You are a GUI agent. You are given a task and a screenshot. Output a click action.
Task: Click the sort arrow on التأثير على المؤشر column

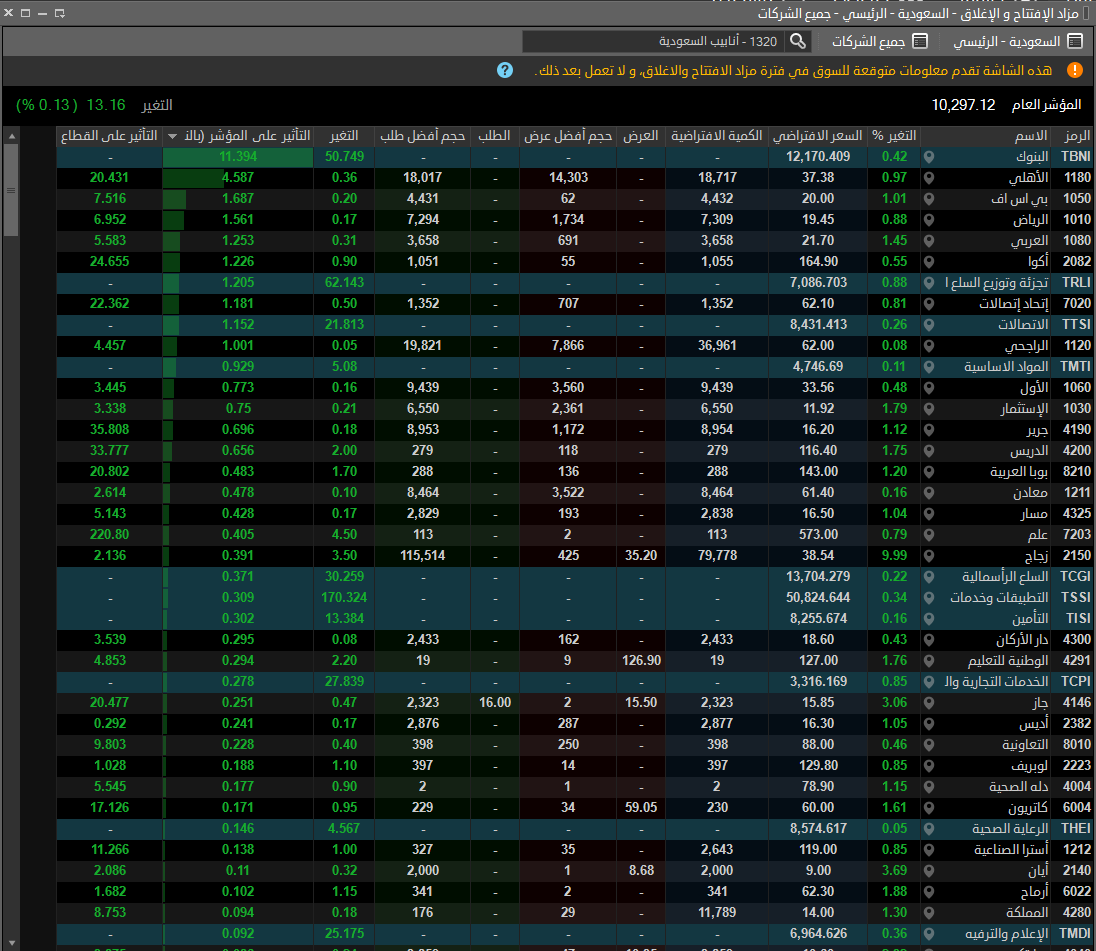pyautogui.click(x=172, y=136)
